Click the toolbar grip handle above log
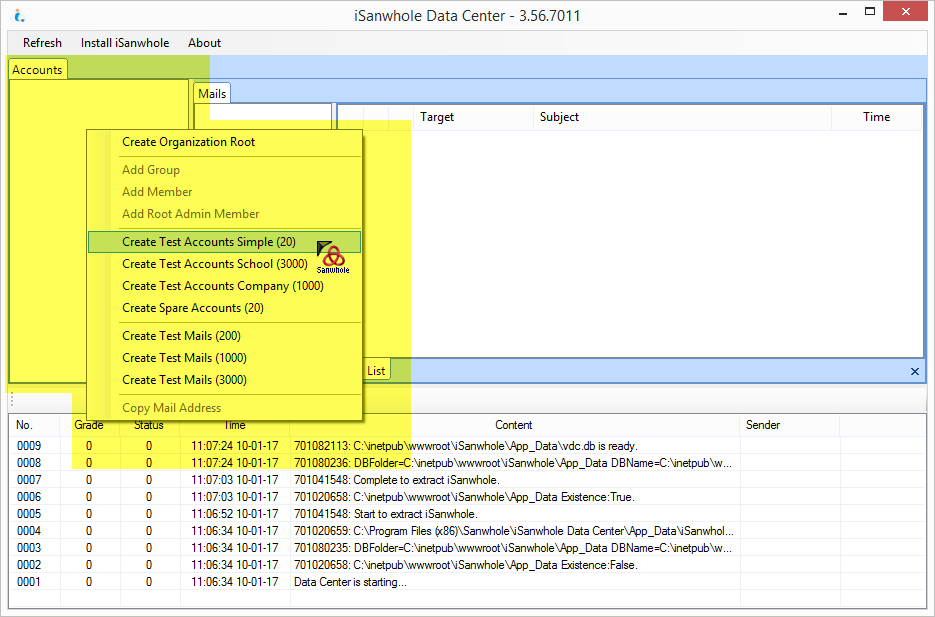The height and width of the screenshot is (617, 935). click(12, 400)
